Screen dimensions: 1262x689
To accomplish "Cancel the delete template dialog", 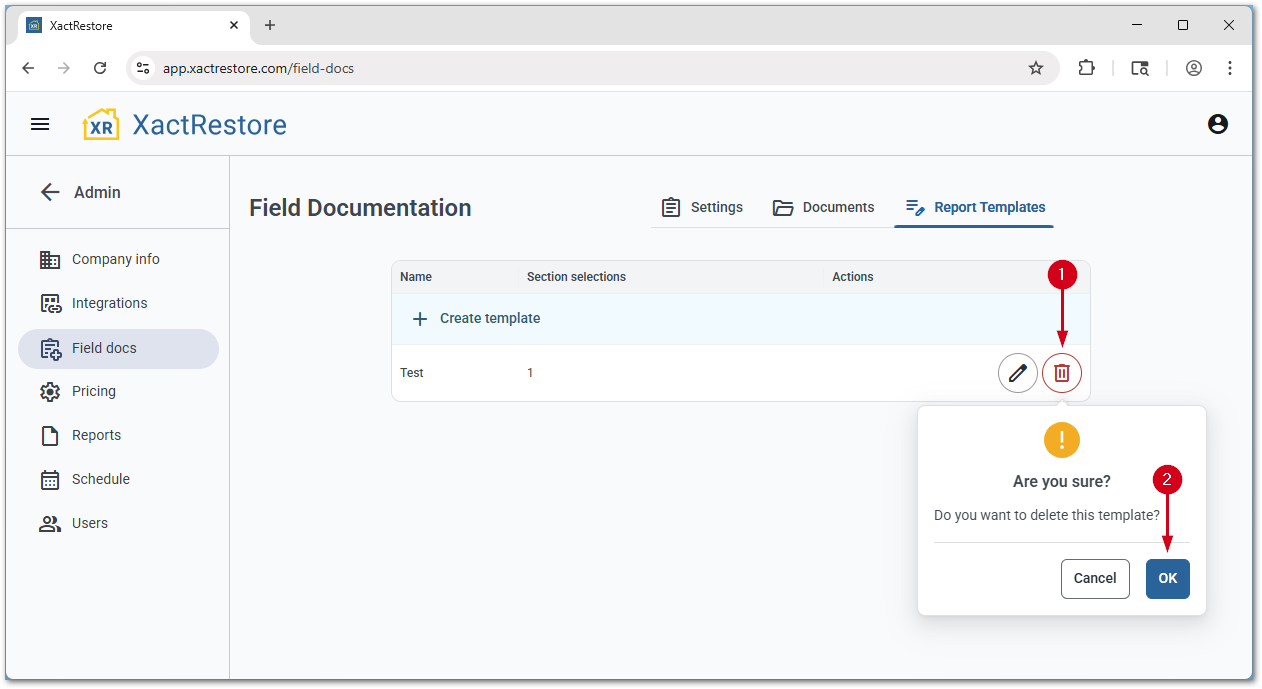I will tap(1094, 578).
